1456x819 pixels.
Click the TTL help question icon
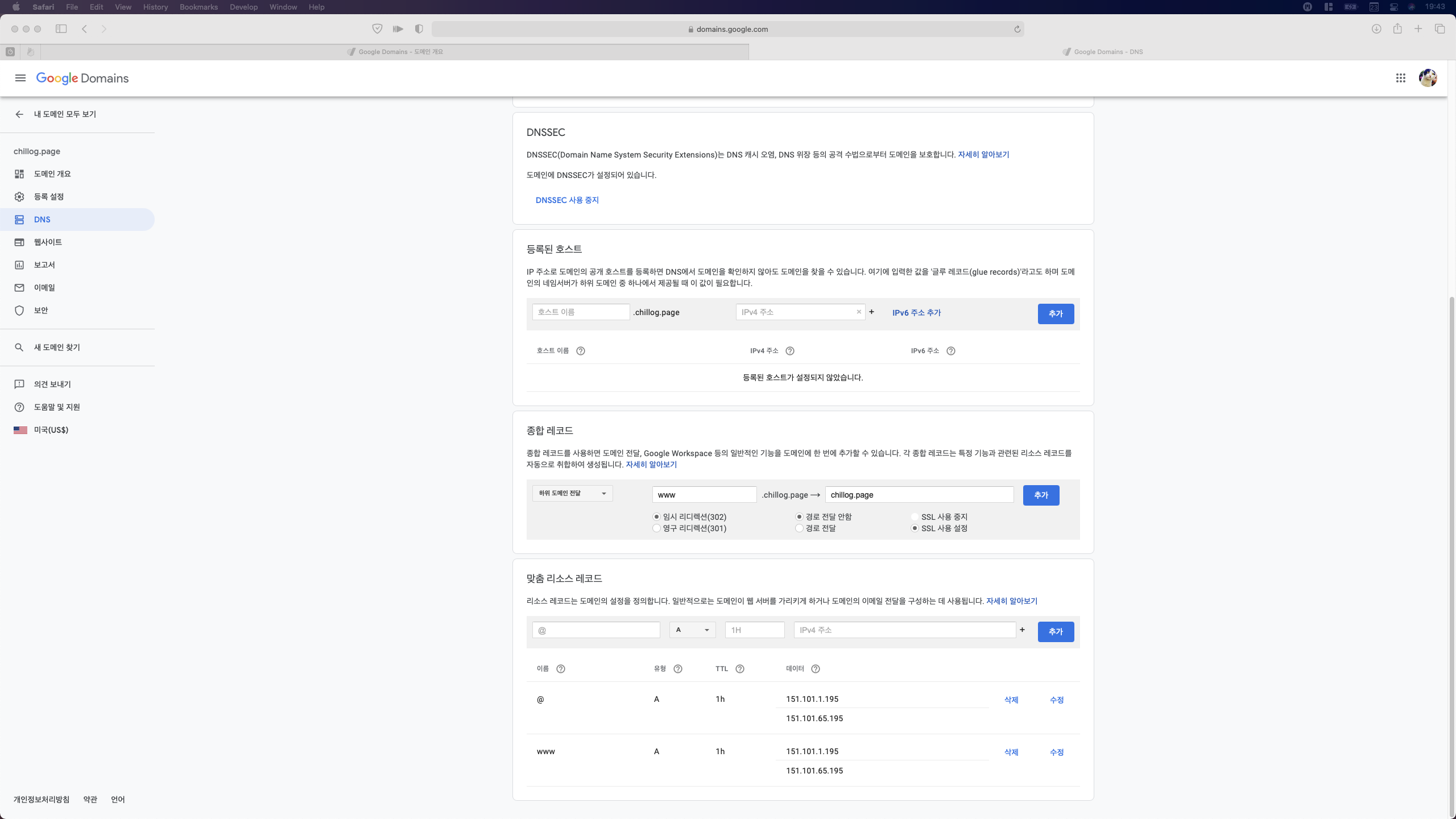(740, 669)
